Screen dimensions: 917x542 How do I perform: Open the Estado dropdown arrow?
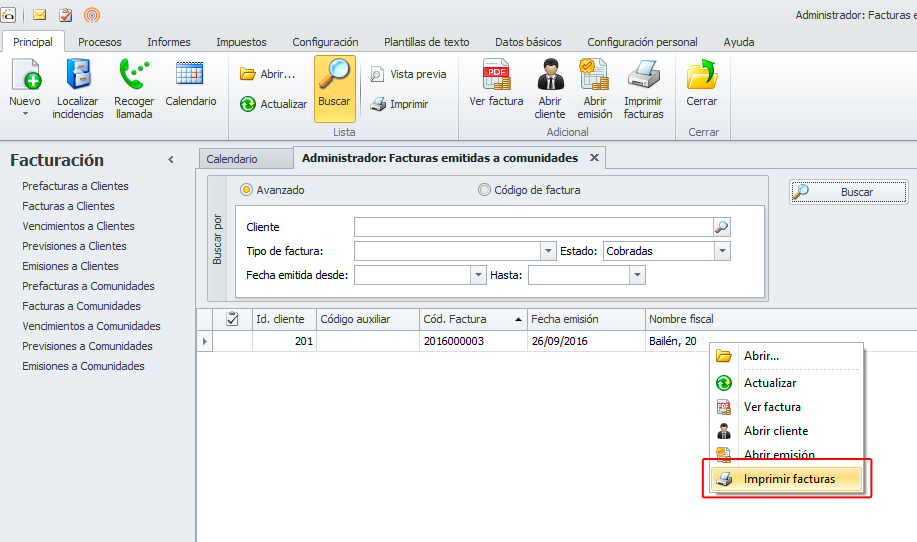(x=722, y=251)
